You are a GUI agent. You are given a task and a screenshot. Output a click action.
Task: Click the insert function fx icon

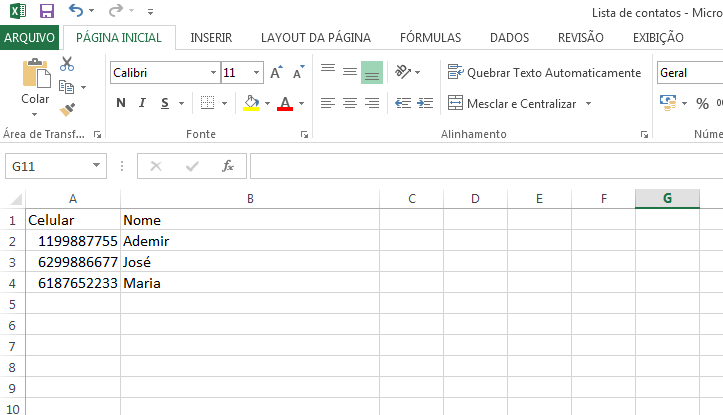pyautogui.click(x=228, y=166)
